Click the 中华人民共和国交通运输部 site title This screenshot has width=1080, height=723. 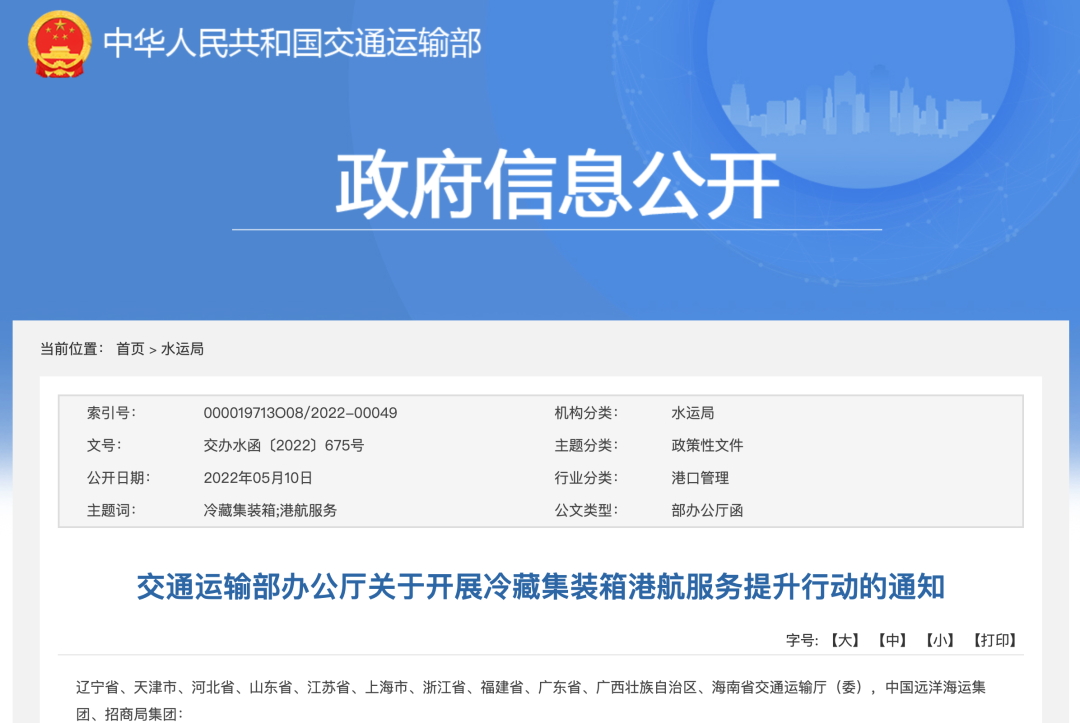point(290,42)
